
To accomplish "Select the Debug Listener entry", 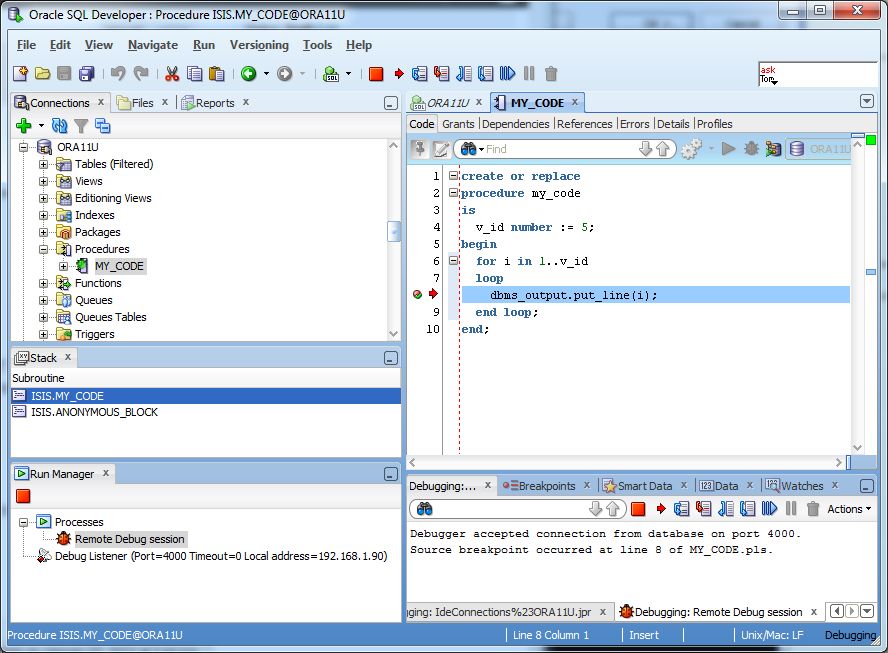I will tap(221, 556).
